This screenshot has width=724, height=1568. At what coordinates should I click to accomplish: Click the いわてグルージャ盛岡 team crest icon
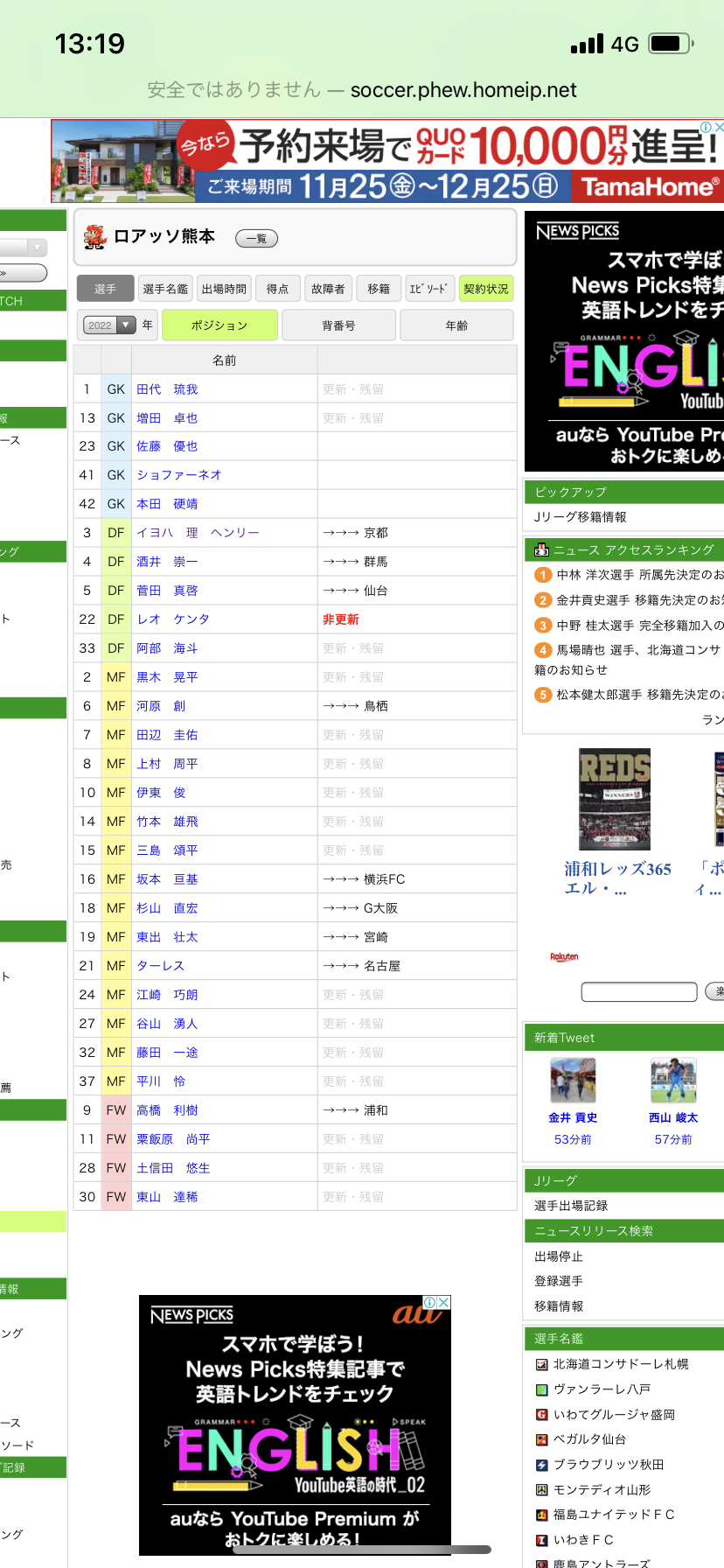pos(541,1415)
